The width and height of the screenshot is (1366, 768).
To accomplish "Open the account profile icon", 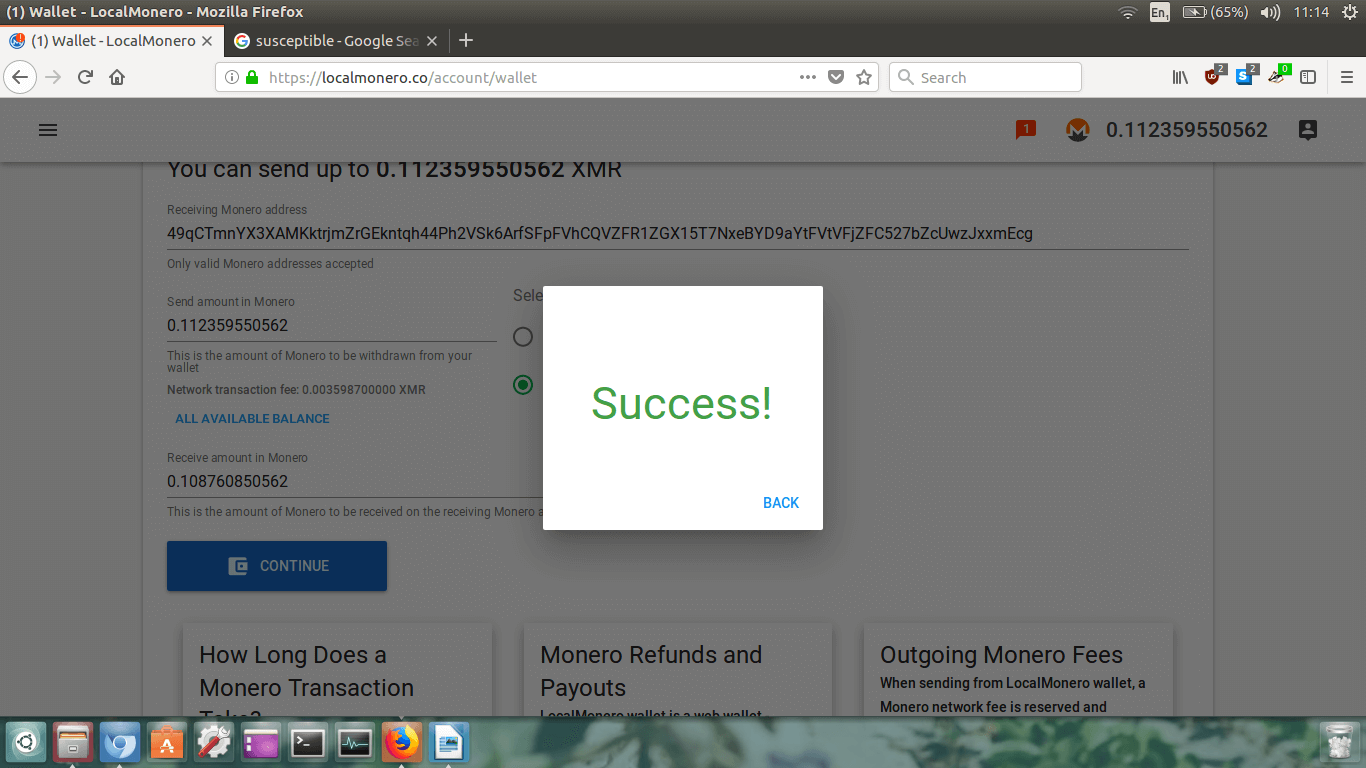I will pyautogui.click(x=1307, y=130).
